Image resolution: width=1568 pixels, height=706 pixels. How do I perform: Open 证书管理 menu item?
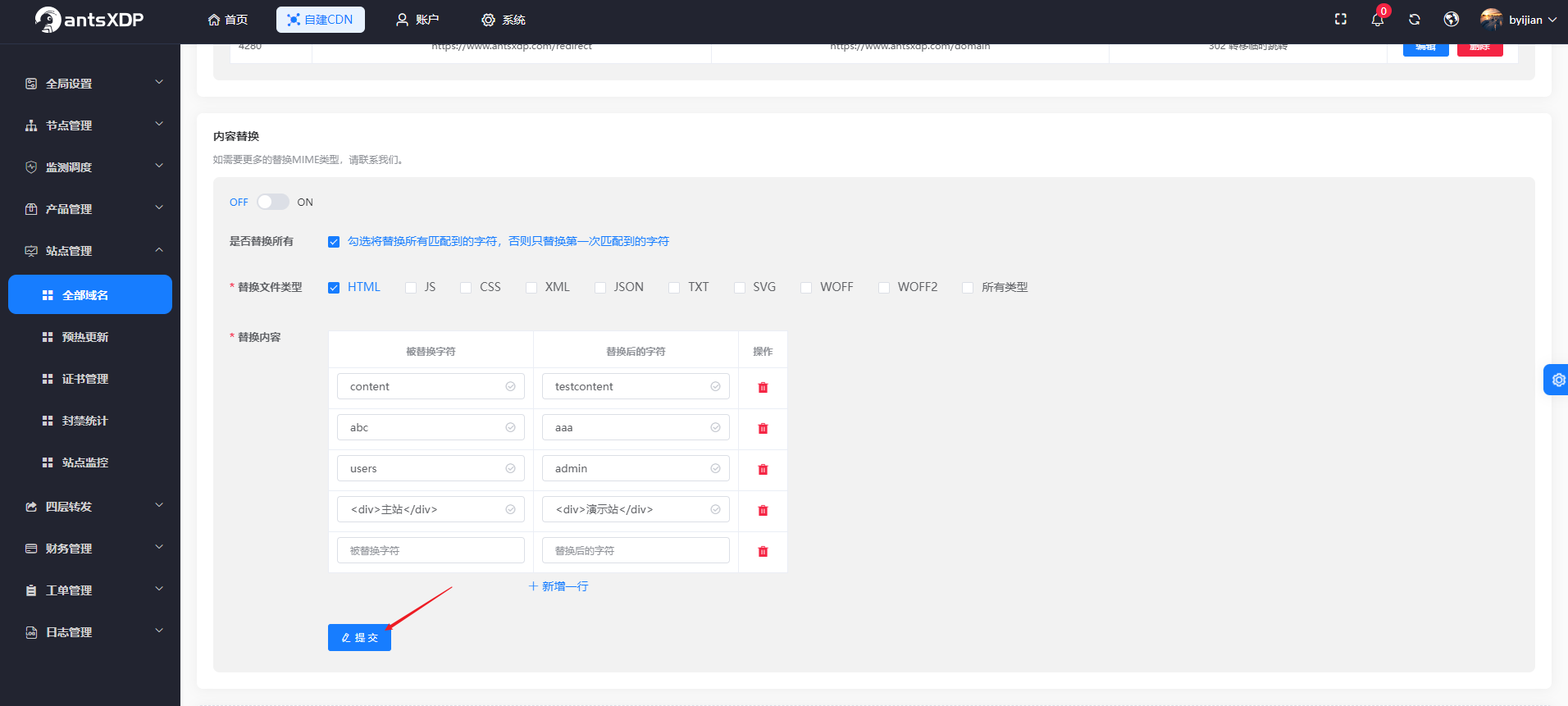90,379
